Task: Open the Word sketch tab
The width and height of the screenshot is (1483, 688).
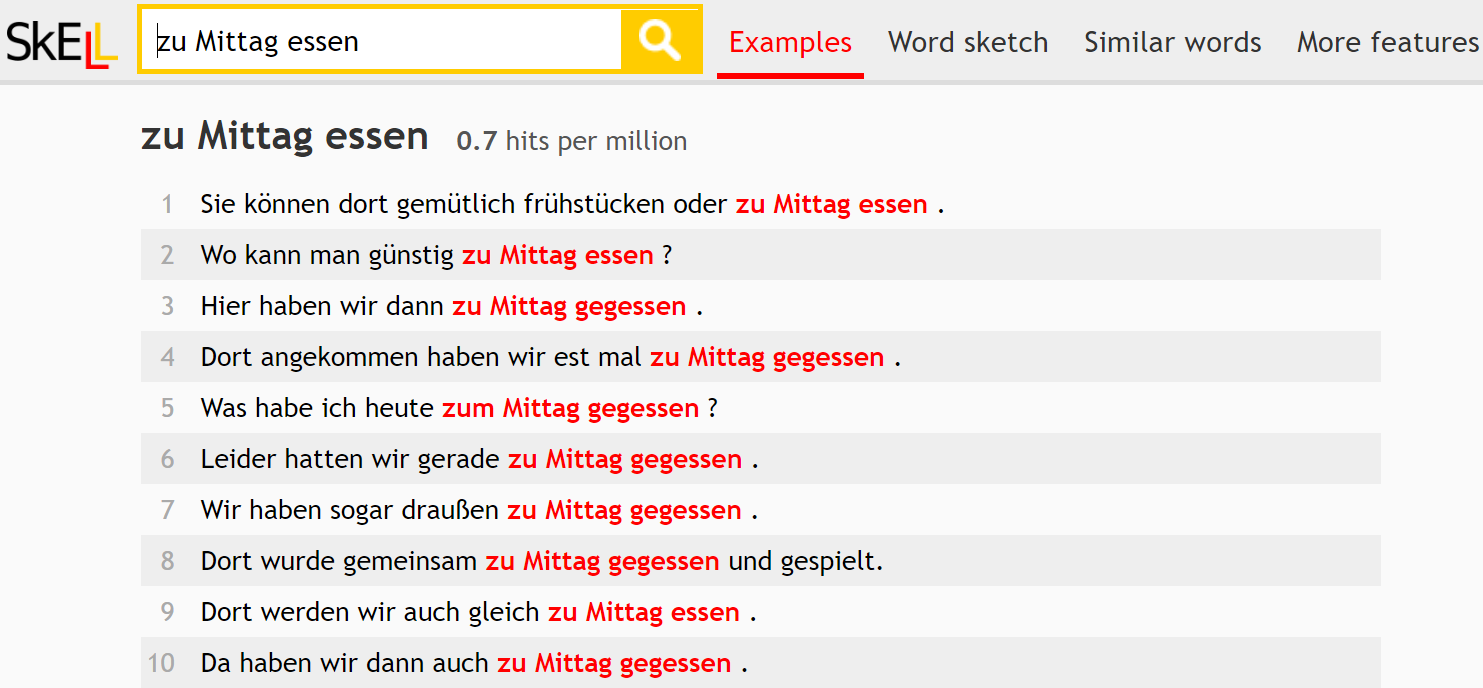Action: tap(967, 42)
